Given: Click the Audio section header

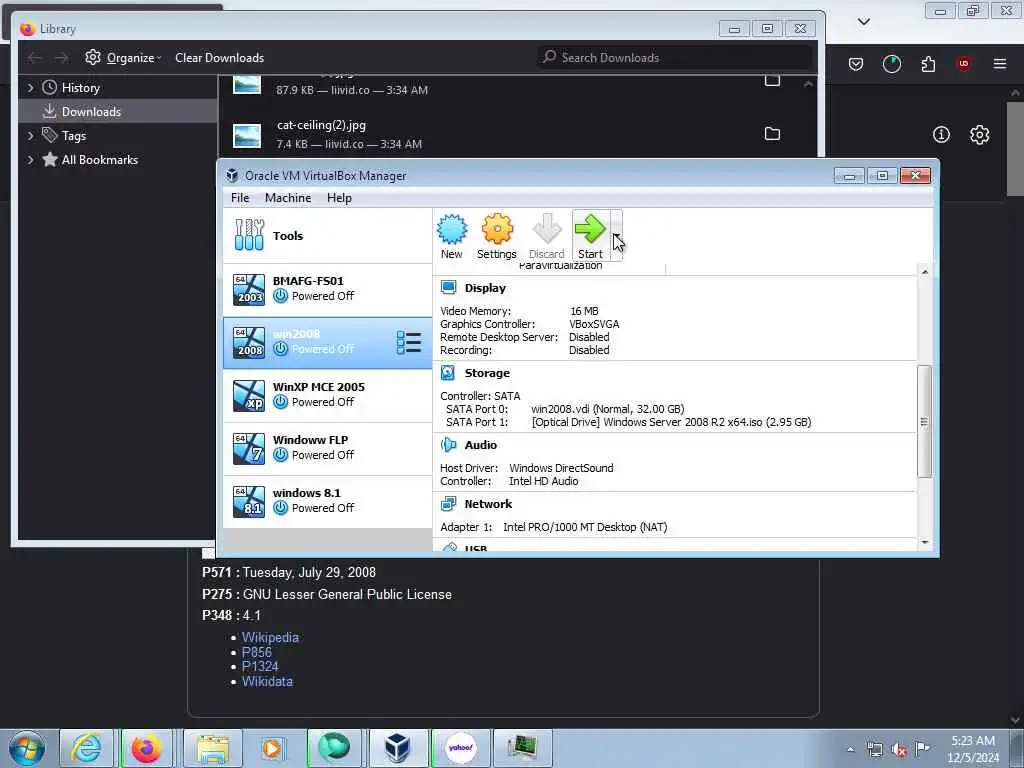Looking at the screenshot, I should (481, 445).
